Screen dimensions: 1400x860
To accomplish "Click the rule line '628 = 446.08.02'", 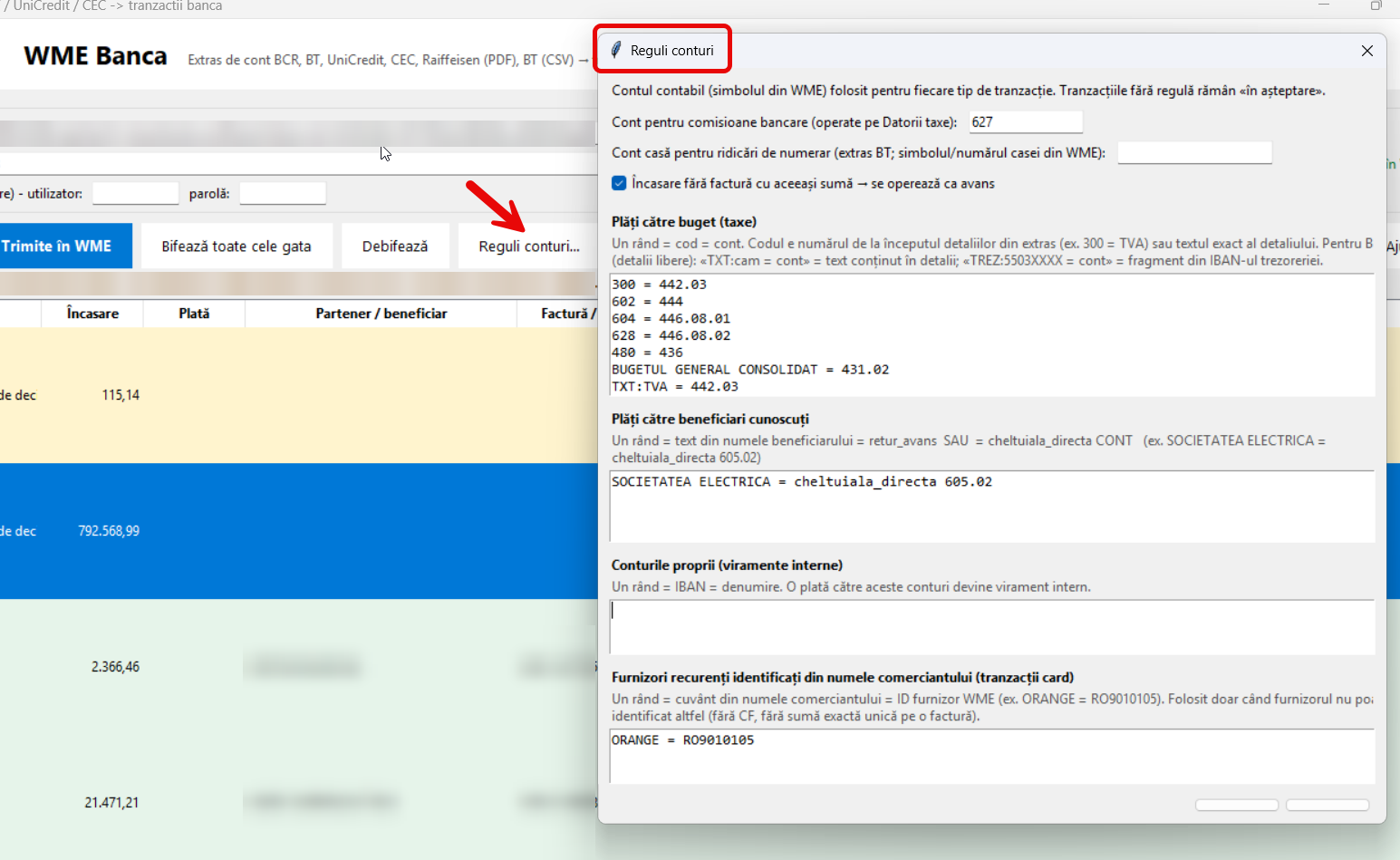I will [x=671, y=336].
